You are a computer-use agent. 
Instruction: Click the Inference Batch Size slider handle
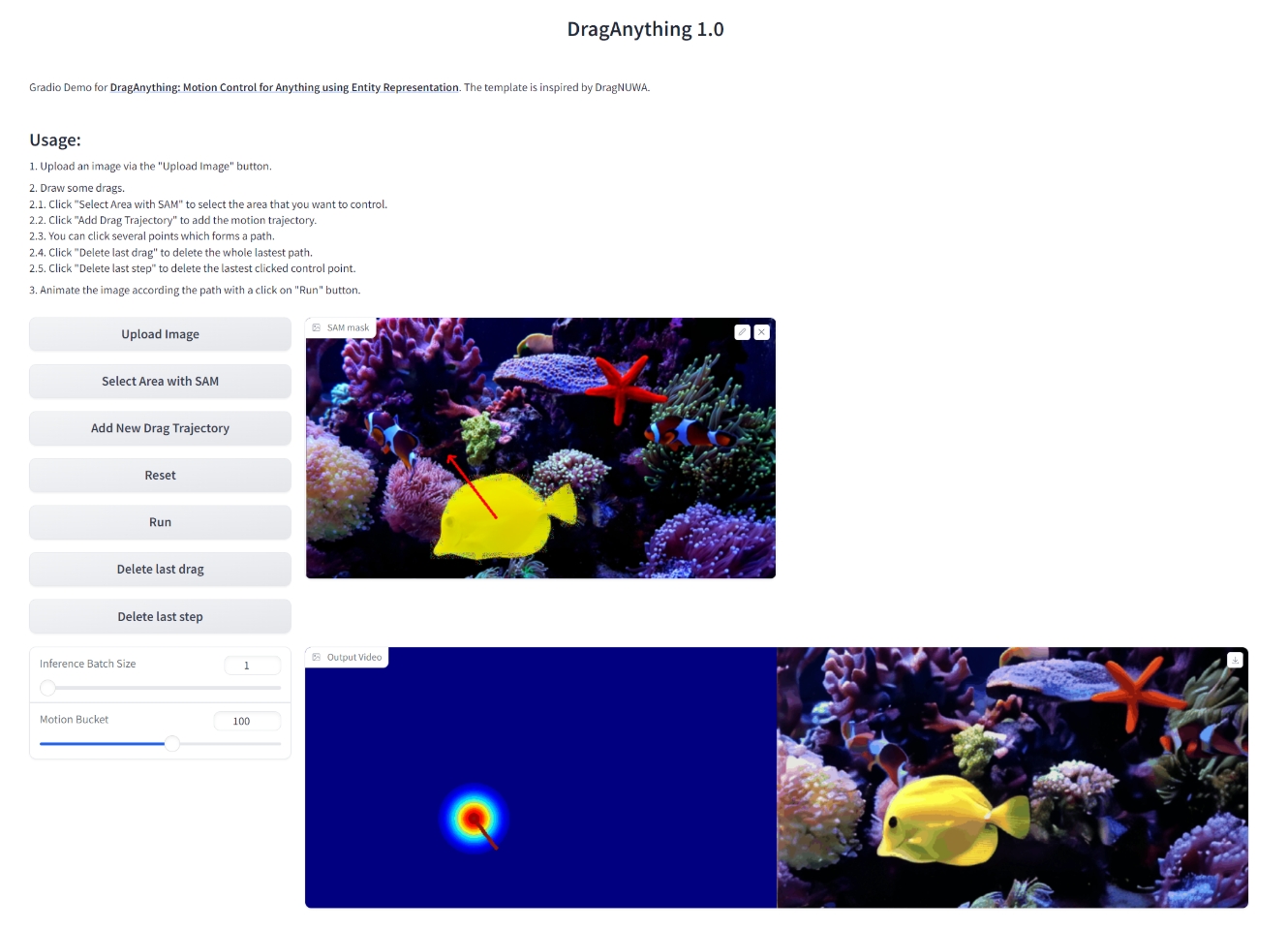(x=47, y=688)
